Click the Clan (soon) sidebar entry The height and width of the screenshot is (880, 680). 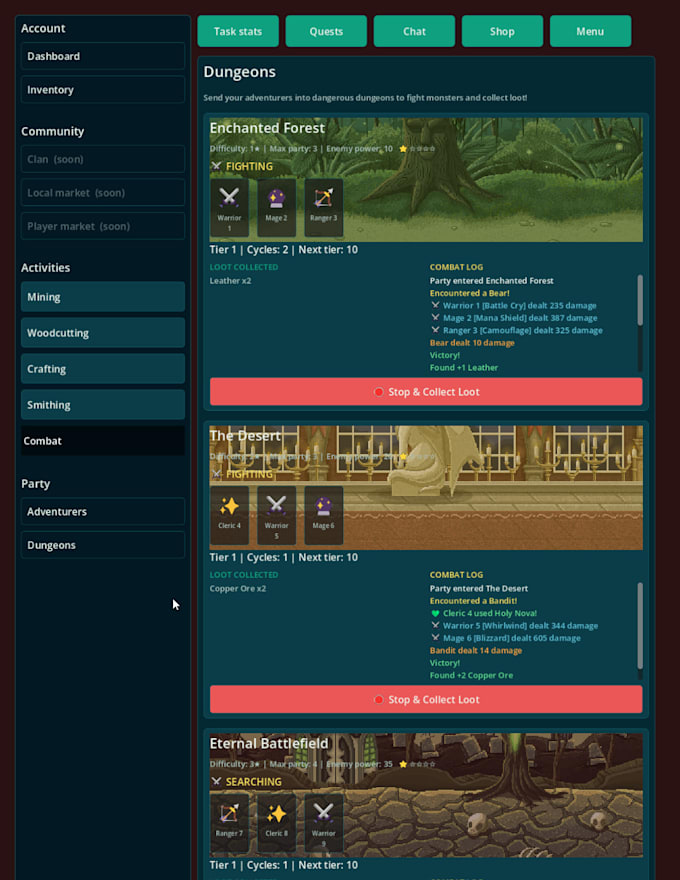click(x=103, y=159)
